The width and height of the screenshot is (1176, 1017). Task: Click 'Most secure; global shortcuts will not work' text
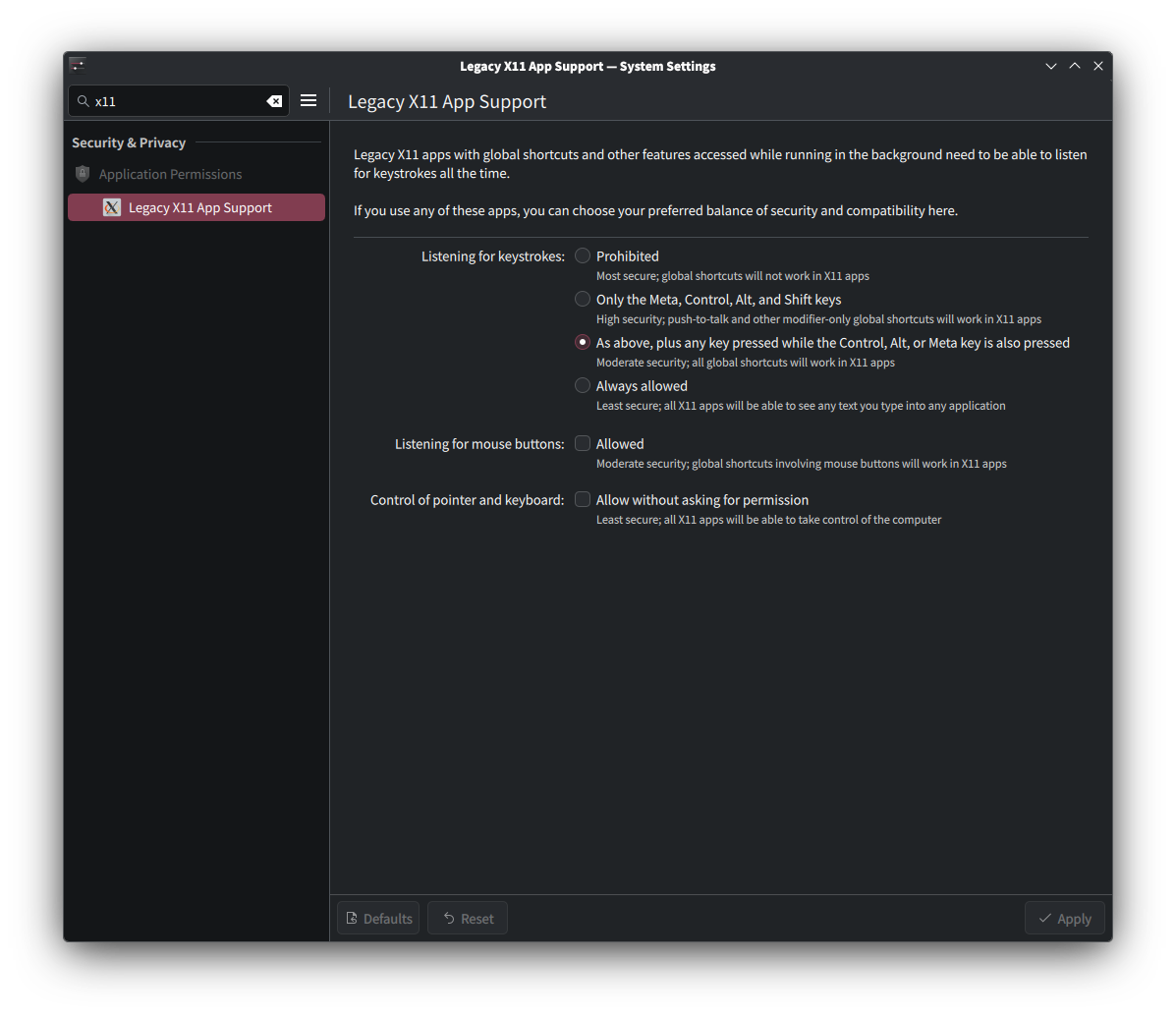(x=733, y=276)
